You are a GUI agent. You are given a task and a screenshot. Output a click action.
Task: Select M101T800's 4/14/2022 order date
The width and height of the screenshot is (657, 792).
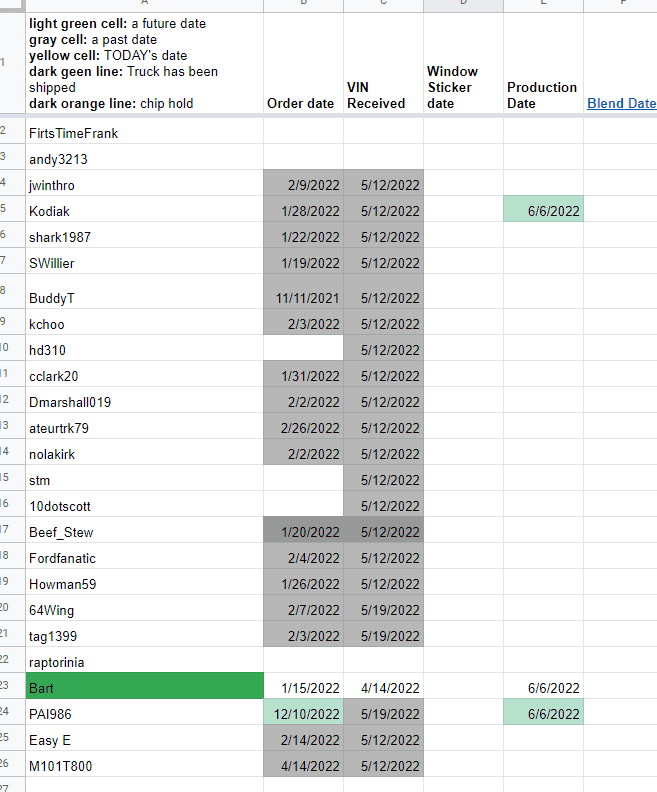303,766
